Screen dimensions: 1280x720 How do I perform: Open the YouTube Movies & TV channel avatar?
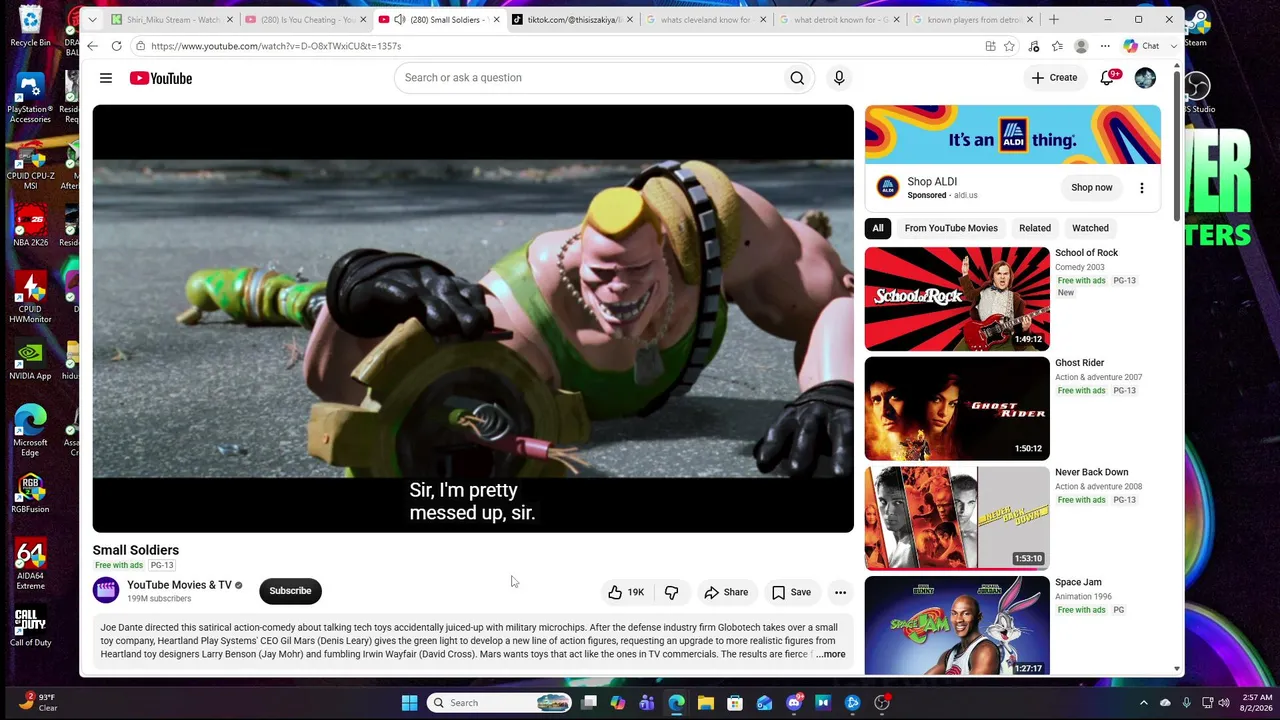point(106,590)
